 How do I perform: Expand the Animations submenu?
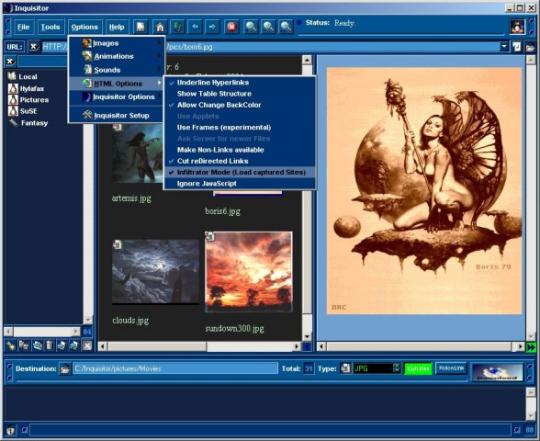tap(116, 56)
